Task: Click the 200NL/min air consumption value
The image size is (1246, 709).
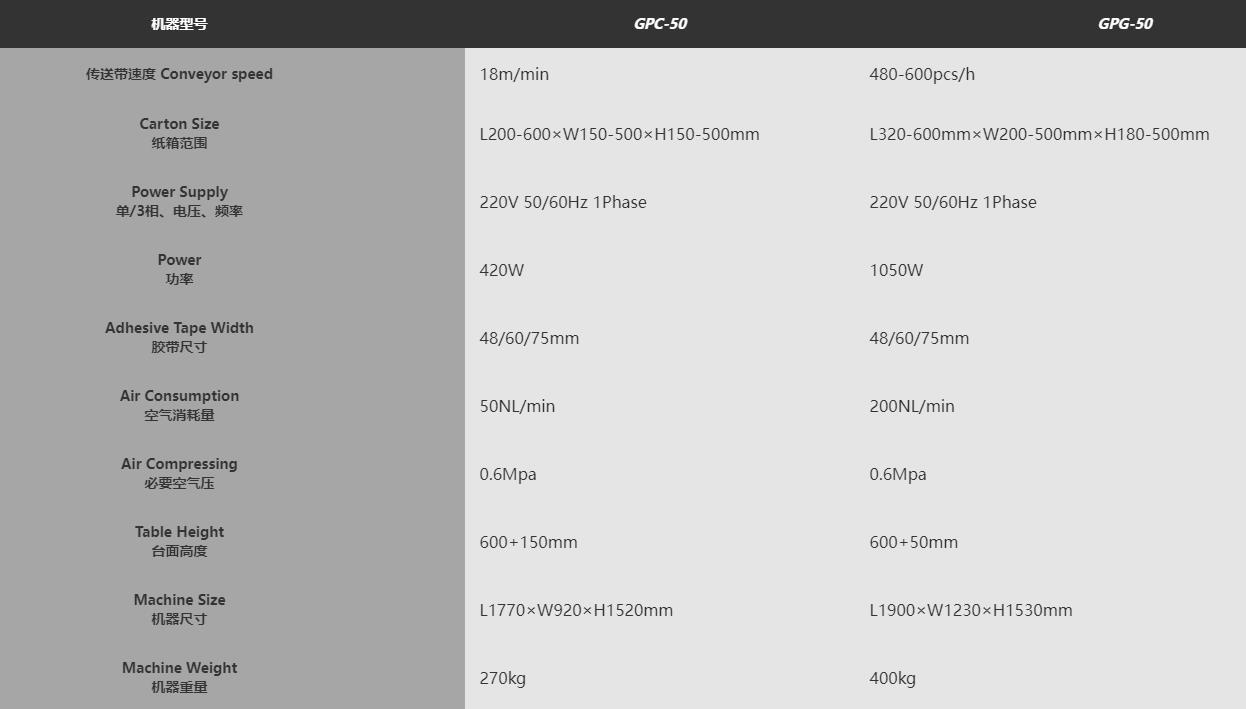Action: (911, 406)
